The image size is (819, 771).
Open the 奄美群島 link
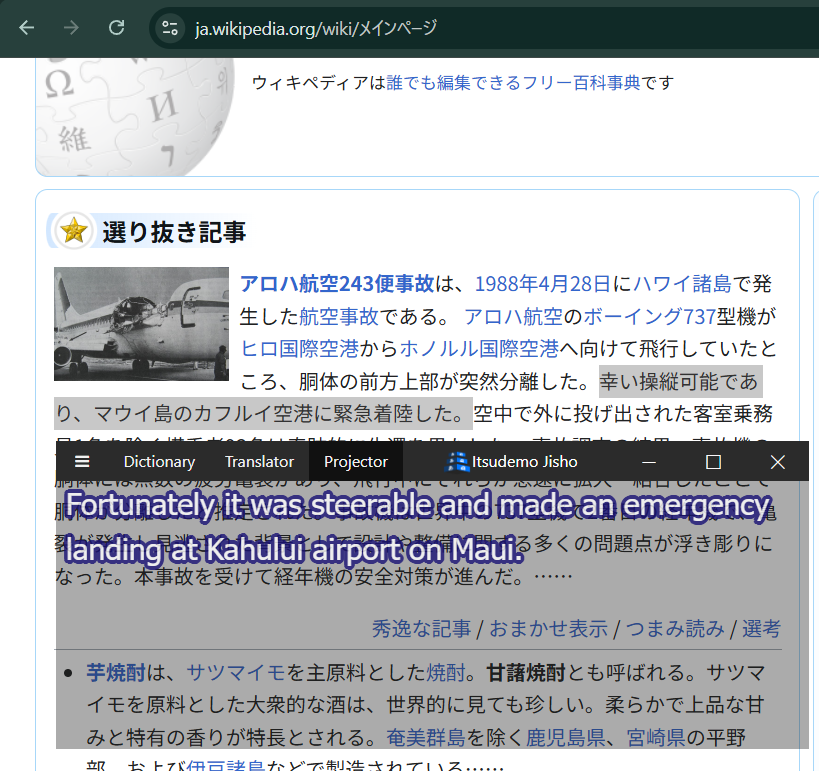tap(426, 738)
